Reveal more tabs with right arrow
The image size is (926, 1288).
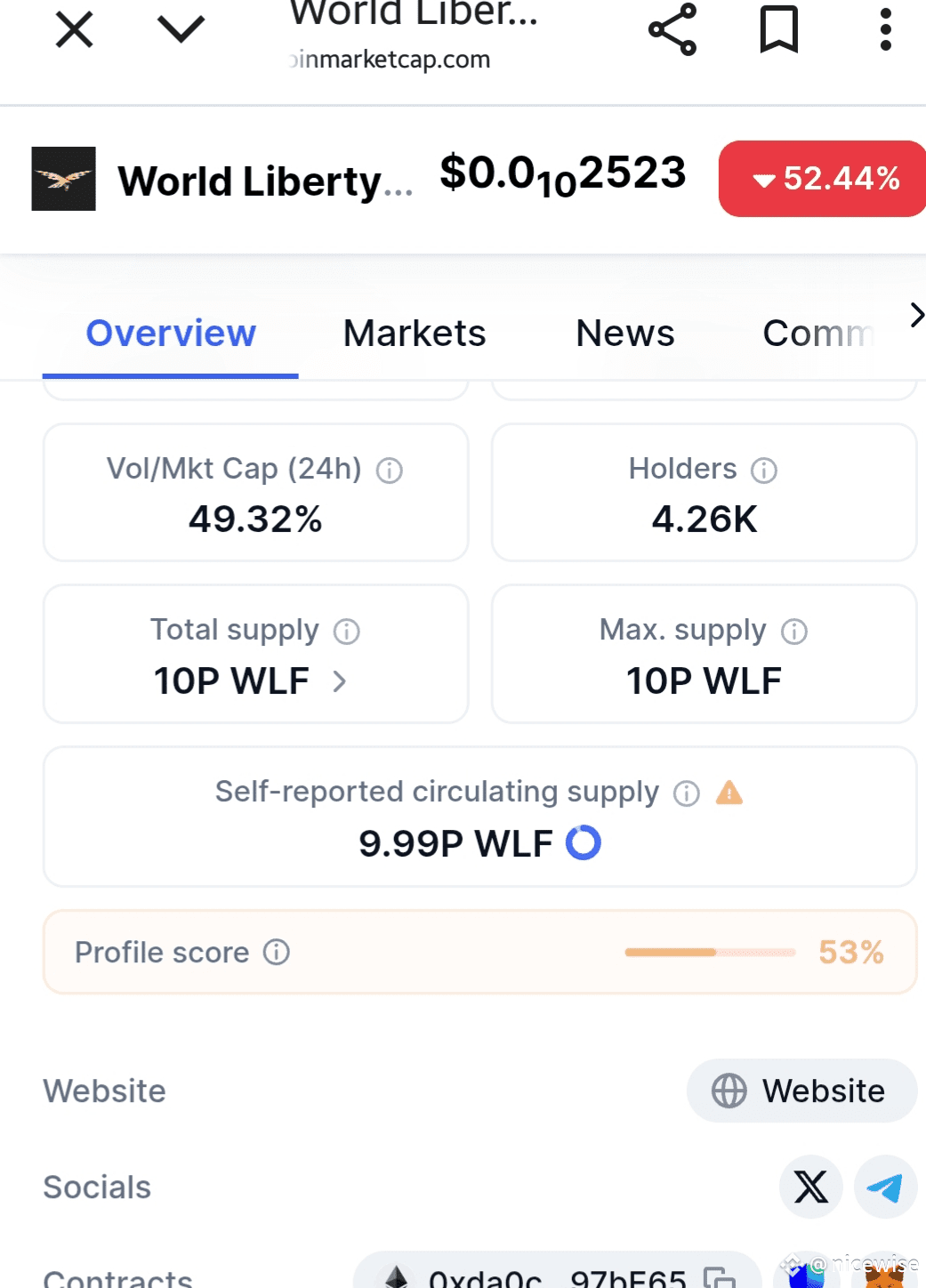(916, 315)
